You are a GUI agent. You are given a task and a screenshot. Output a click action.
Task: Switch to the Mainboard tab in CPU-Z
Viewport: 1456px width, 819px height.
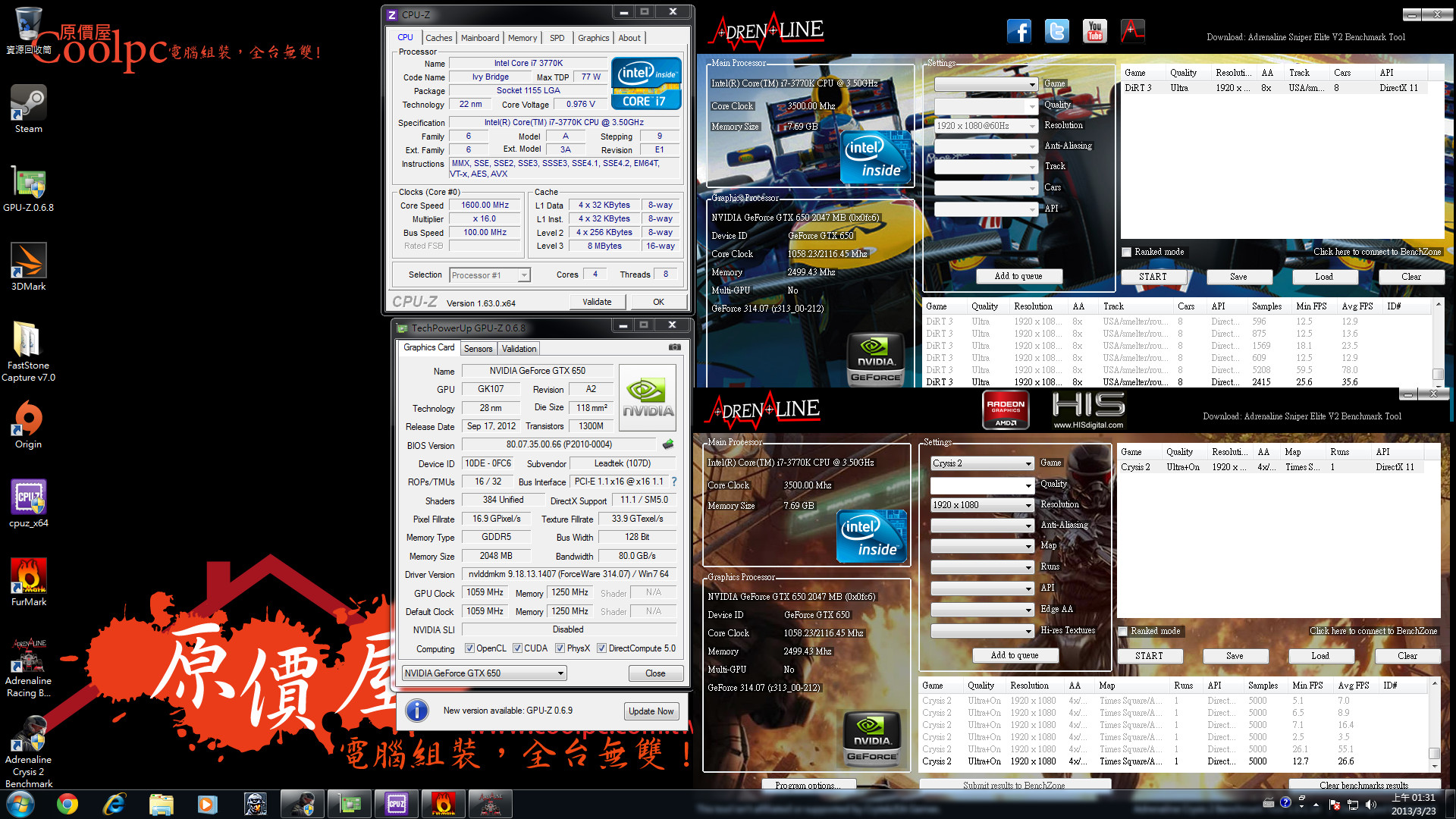pyautogui.click(x=480, y=38)
